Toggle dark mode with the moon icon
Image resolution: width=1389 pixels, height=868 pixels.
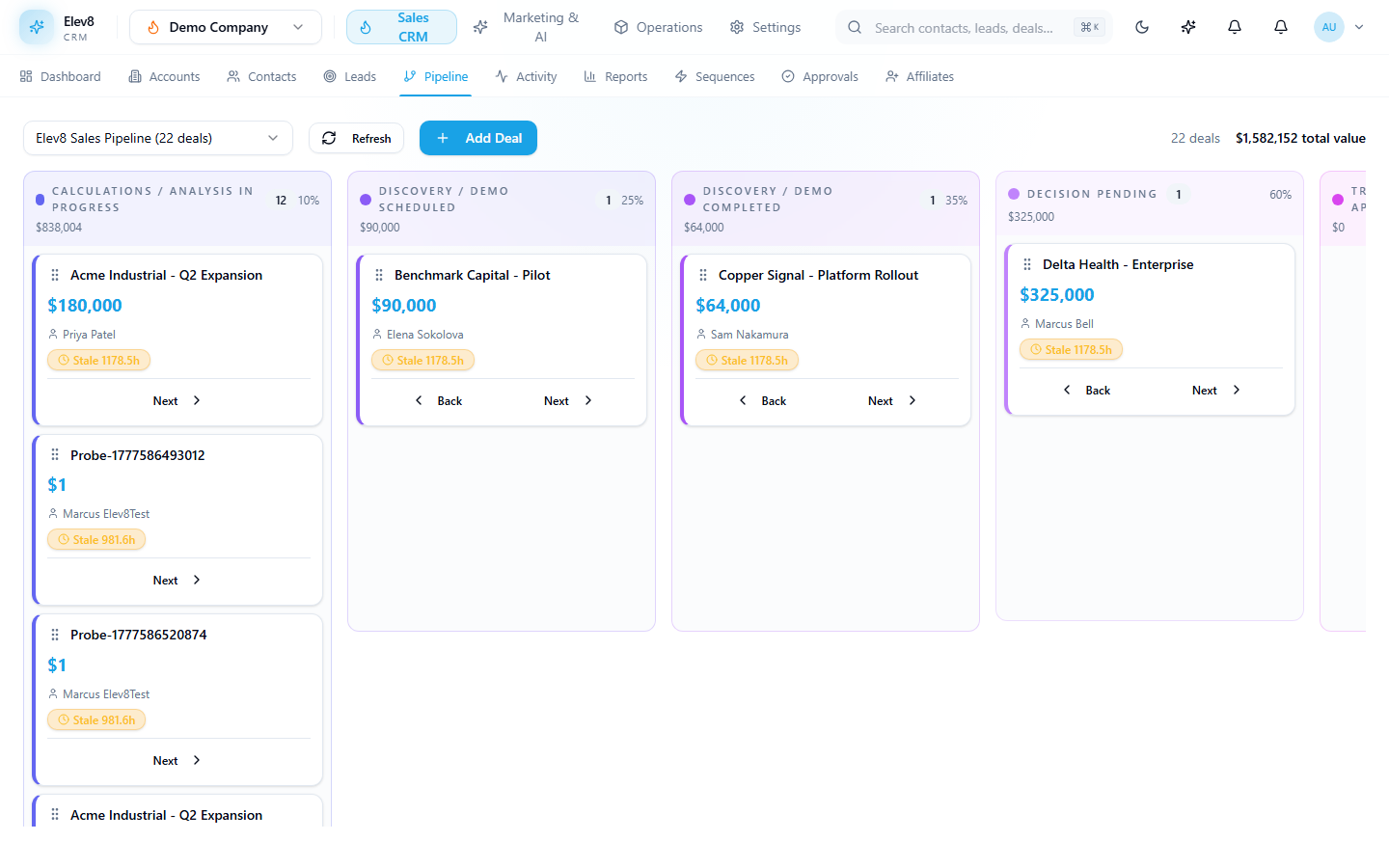[x=1142, y=27]
